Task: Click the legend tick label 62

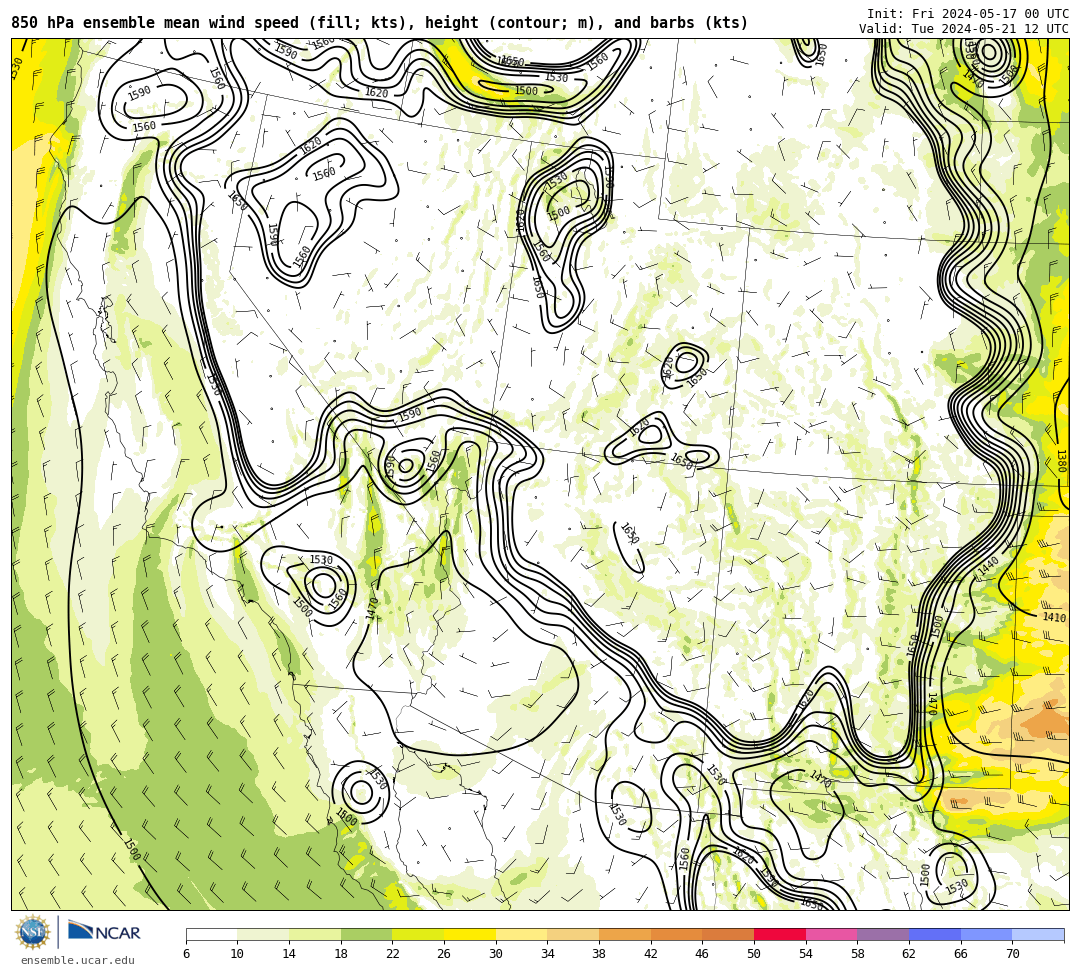Action: [909, 954]
